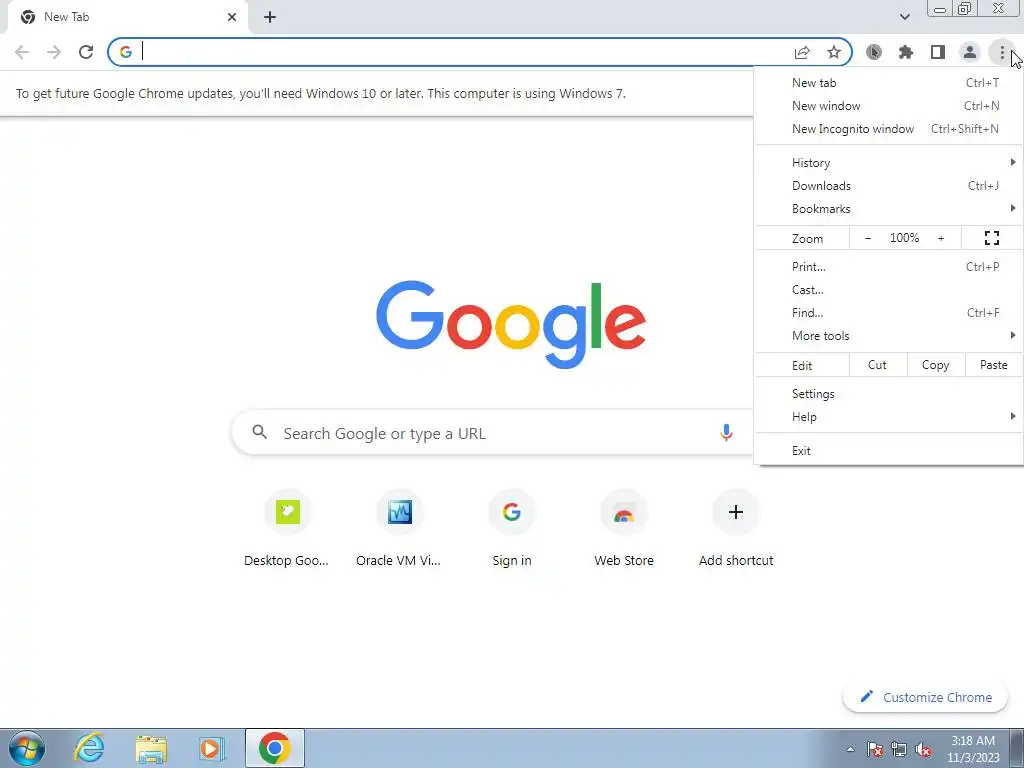Open the Extensions puzzle icon

point(906,52)
